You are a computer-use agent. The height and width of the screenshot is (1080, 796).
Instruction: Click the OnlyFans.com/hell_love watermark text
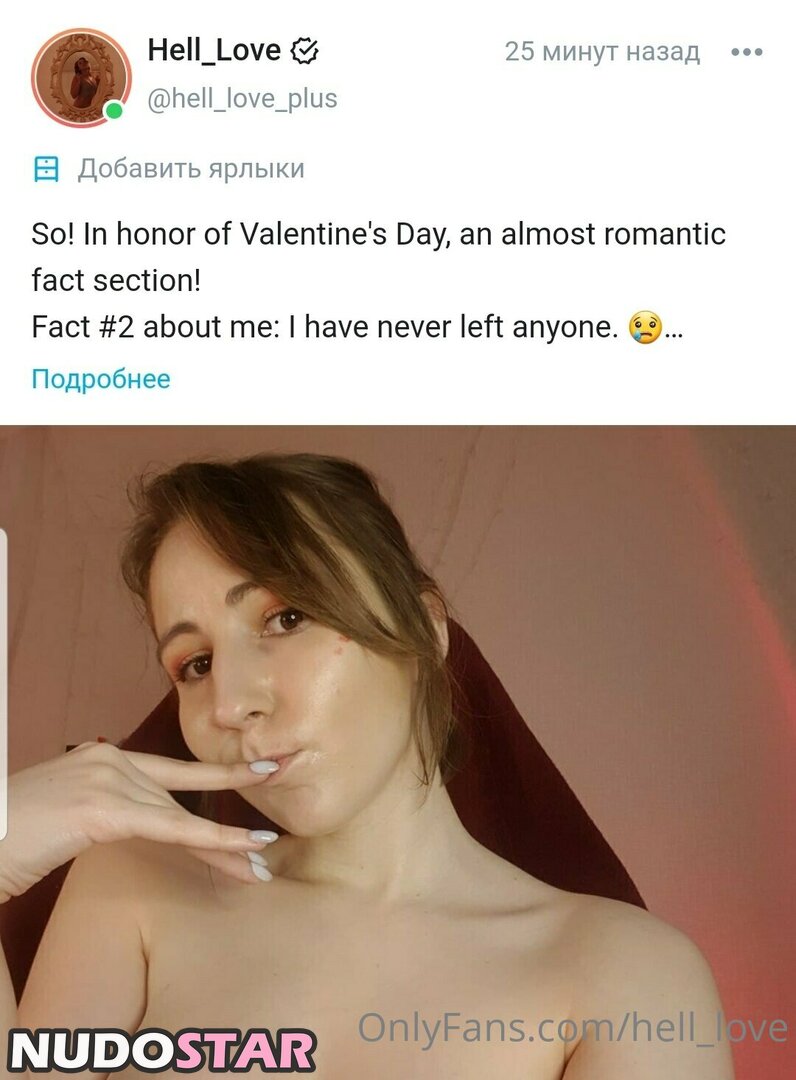572,1027
